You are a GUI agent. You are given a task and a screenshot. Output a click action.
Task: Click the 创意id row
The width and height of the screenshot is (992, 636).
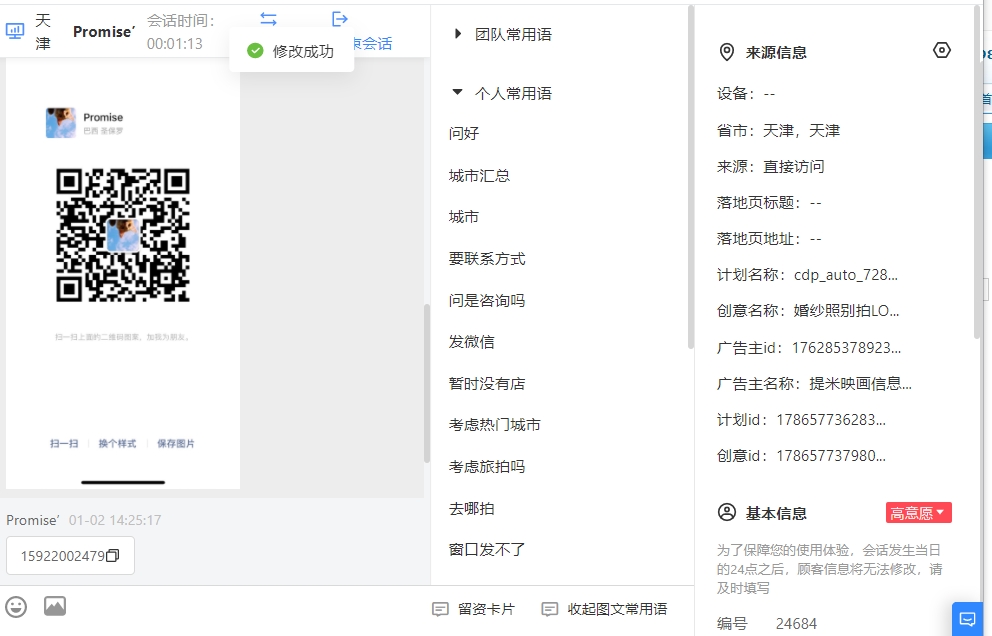801,456
